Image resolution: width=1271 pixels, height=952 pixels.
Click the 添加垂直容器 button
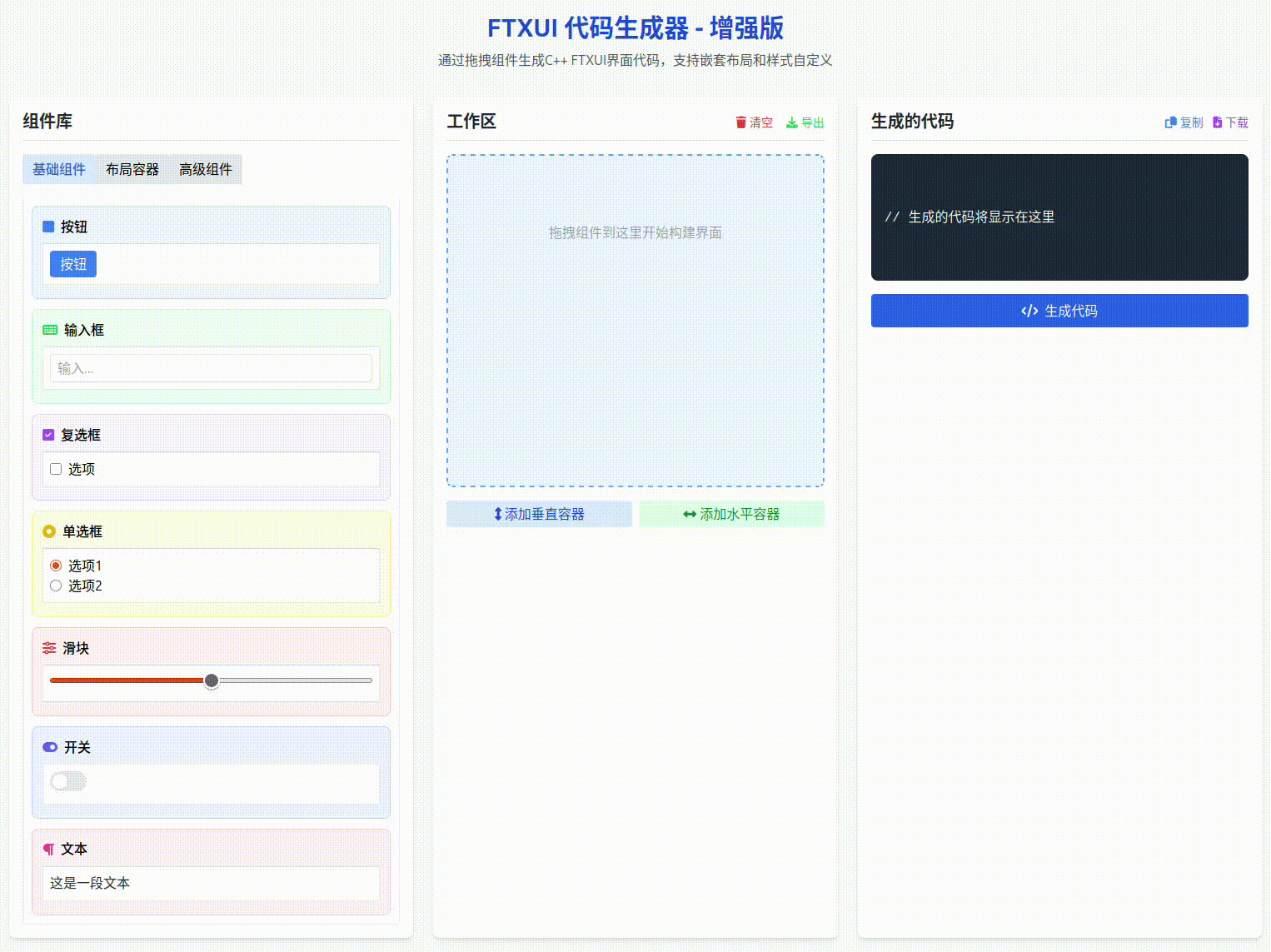coord(540,514)
